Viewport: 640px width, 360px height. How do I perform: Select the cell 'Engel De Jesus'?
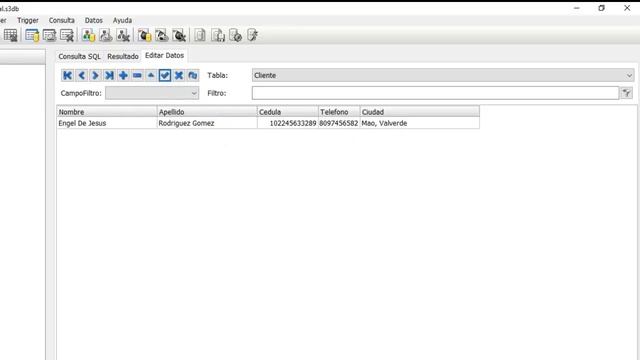click(107, 123)
